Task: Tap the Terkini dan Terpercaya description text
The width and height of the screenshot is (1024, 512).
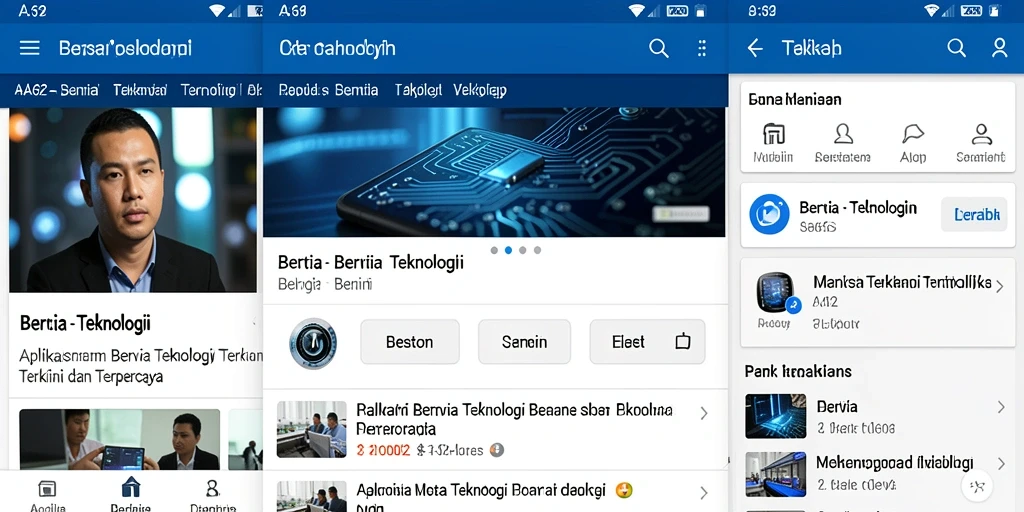Action: pyautogui.click(x=91, y=377)
